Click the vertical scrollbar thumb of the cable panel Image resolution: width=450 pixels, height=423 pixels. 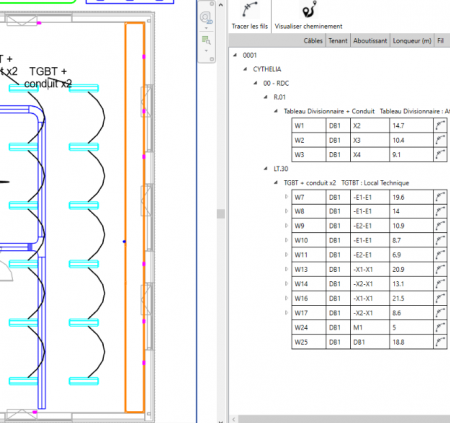click(x=221, y=213)
